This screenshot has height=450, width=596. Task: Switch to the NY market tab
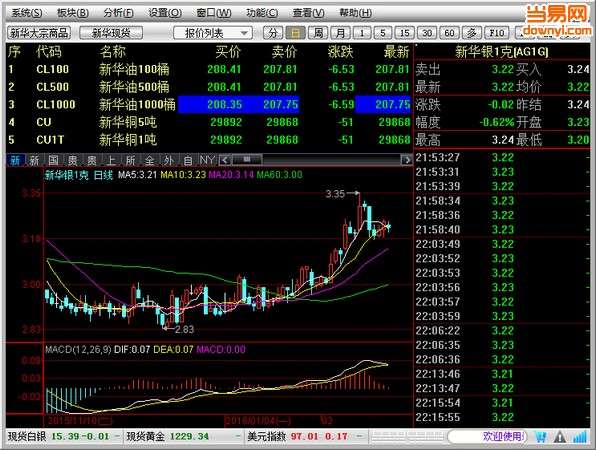pyautogui.click(x=208, y=160)
